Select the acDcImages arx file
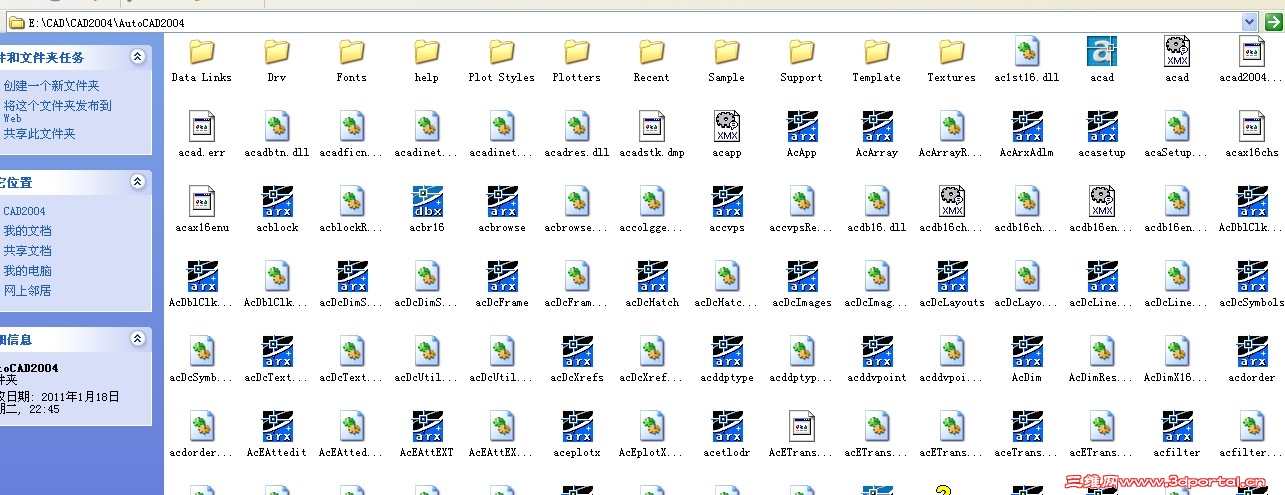 [x=802, y=286]
